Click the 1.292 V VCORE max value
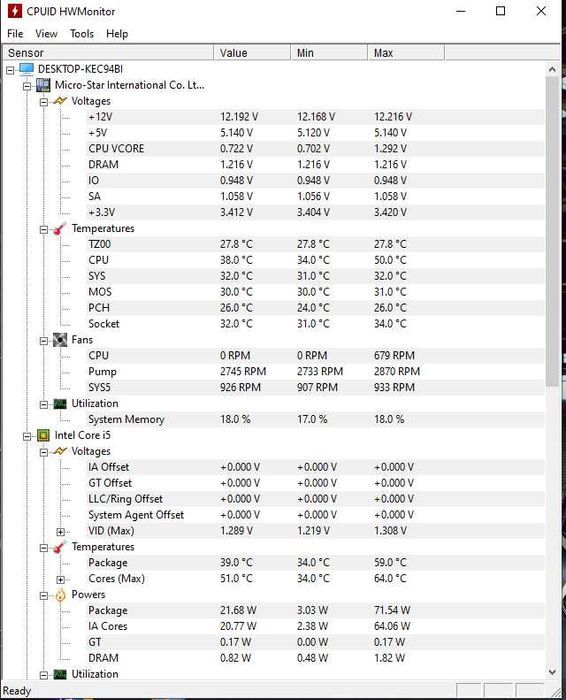This screenshot has width=566, height=700. pos(390,149)
